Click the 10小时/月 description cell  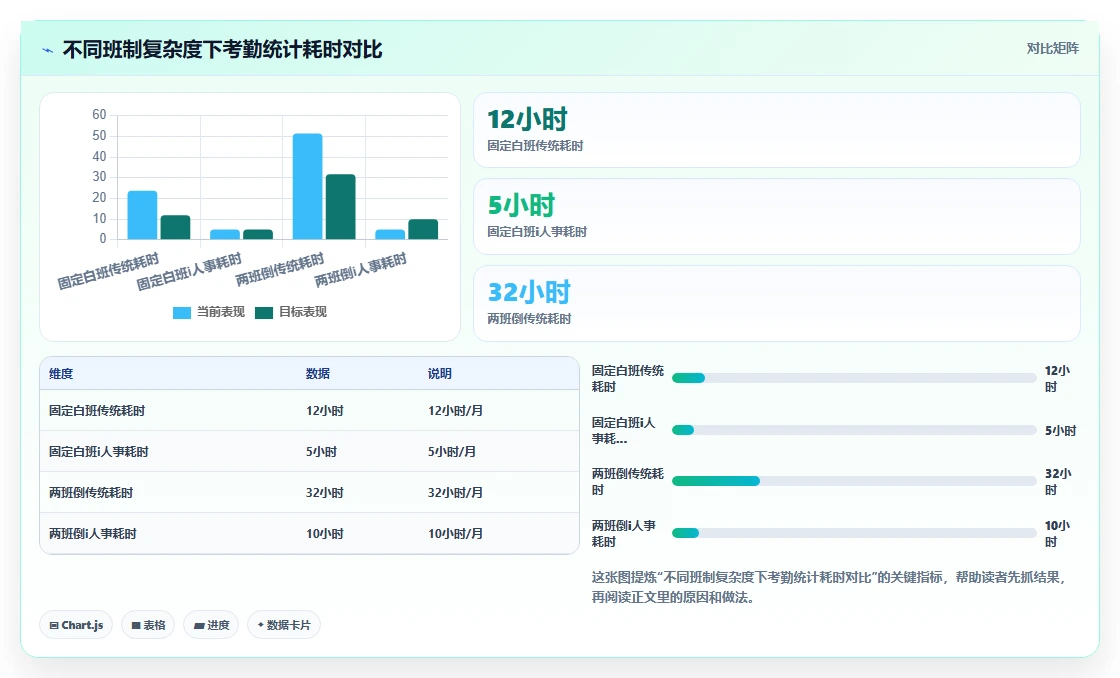pyautogui.click(x=455, y=534)
